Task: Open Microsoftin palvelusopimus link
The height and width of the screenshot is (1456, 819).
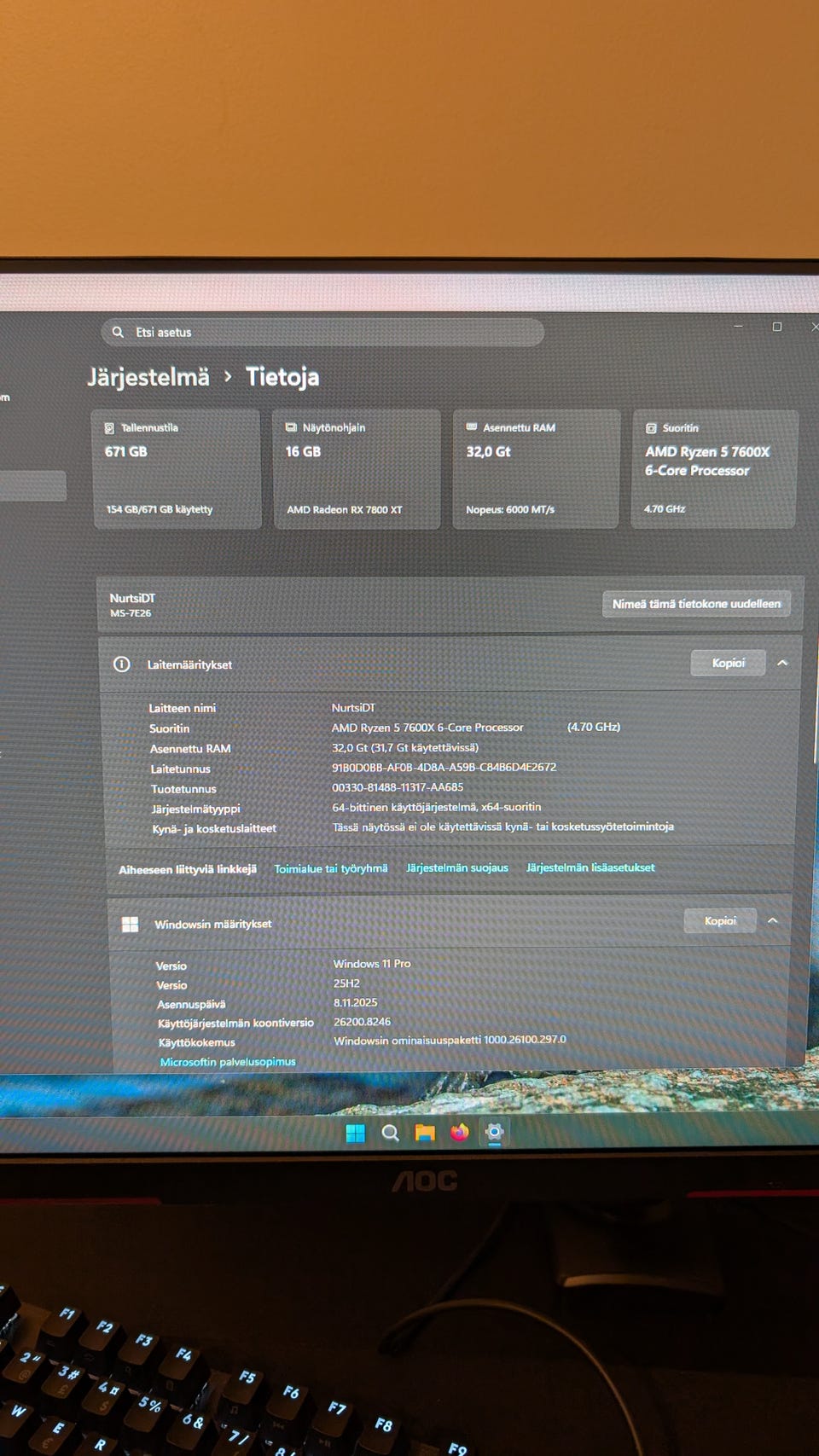Action: pyautogui.click(x=228, y=1062)
